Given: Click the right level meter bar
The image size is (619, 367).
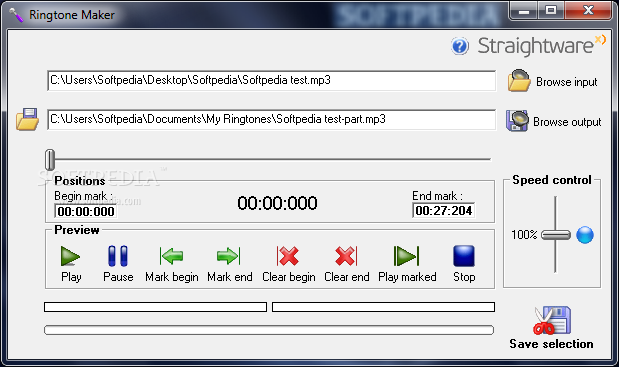Looking at the screenshot, I should pos(383,307).
